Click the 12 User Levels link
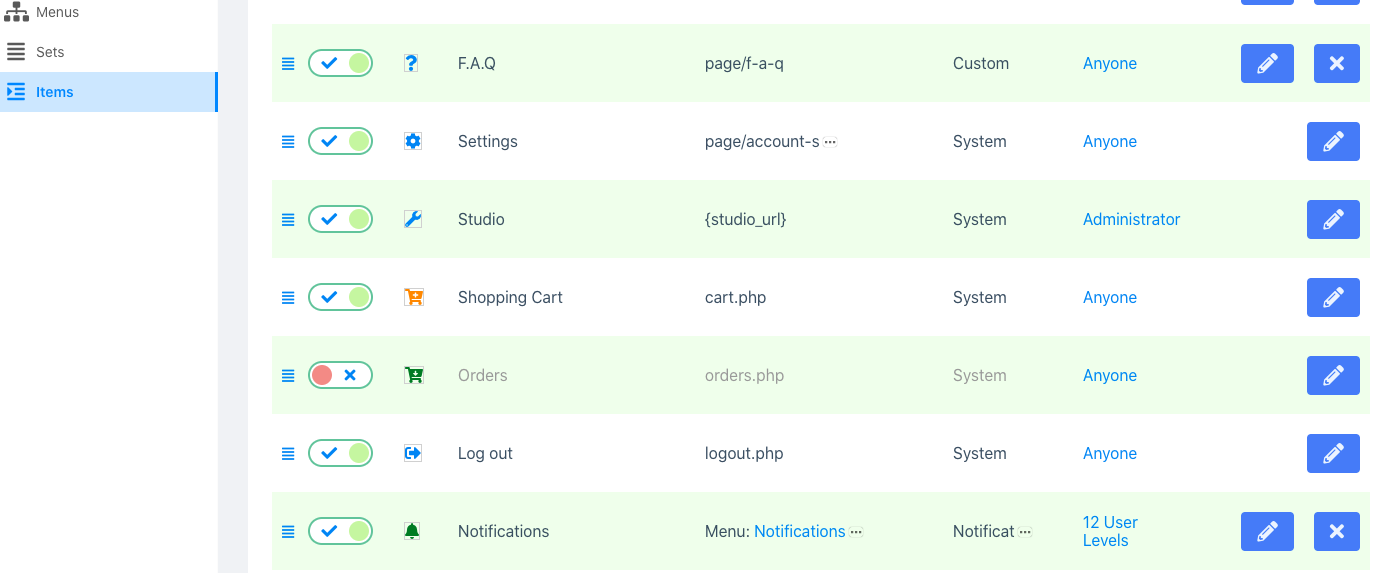This screenshot has width=1383, height=573. coord(1109,531)
